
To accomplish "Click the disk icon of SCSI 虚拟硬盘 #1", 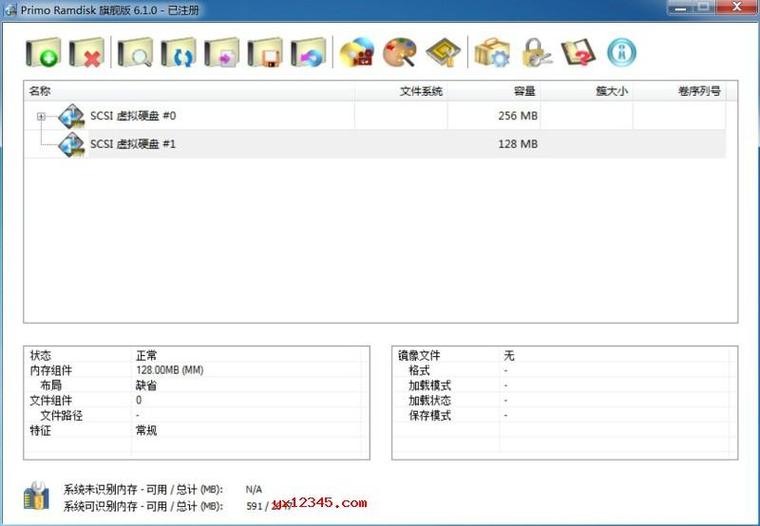I will (71, 144).
